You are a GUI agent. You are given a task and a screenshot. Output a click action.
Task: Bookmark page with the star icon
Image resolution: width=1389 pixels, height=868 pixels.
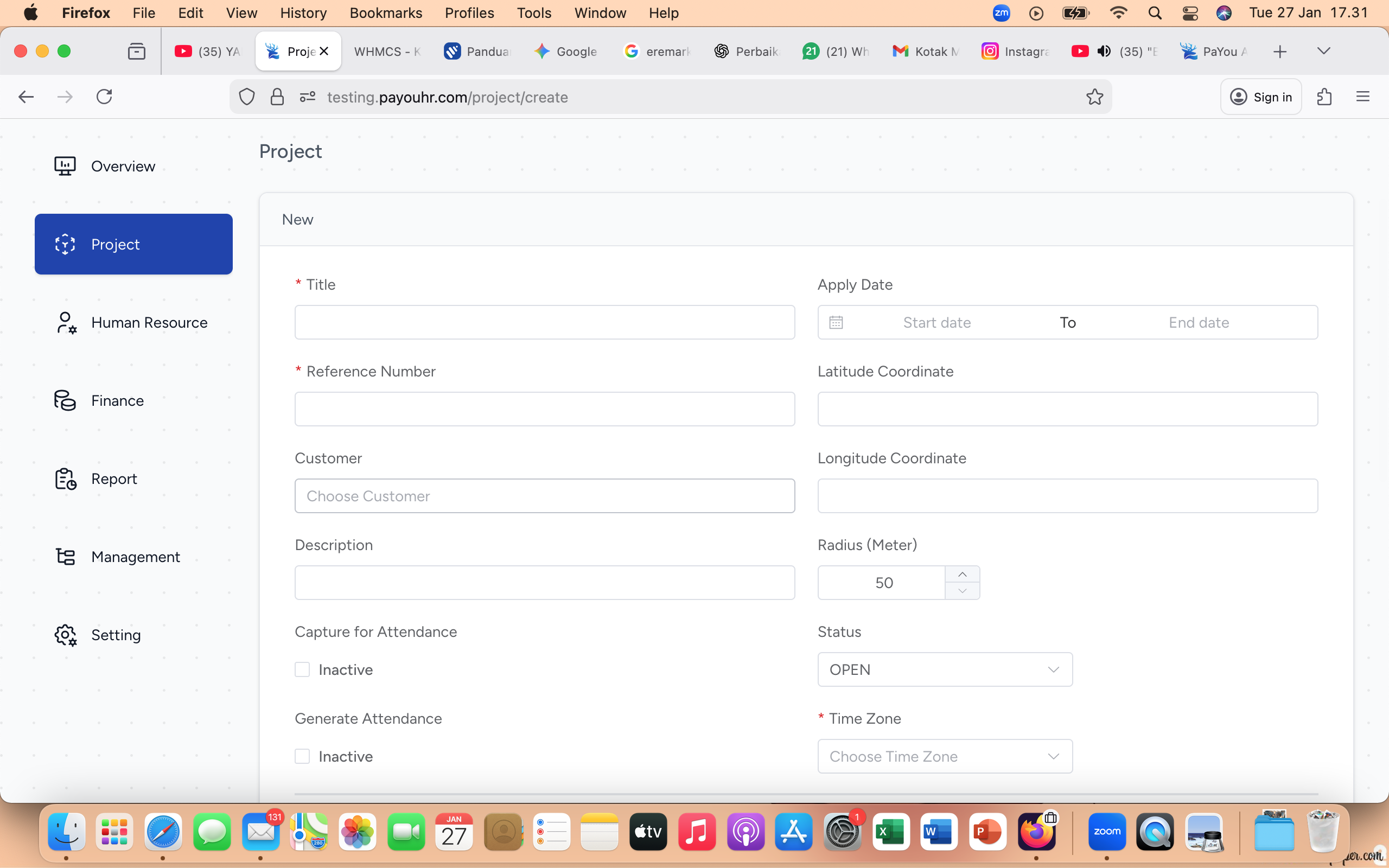[x=1094, y=97]
